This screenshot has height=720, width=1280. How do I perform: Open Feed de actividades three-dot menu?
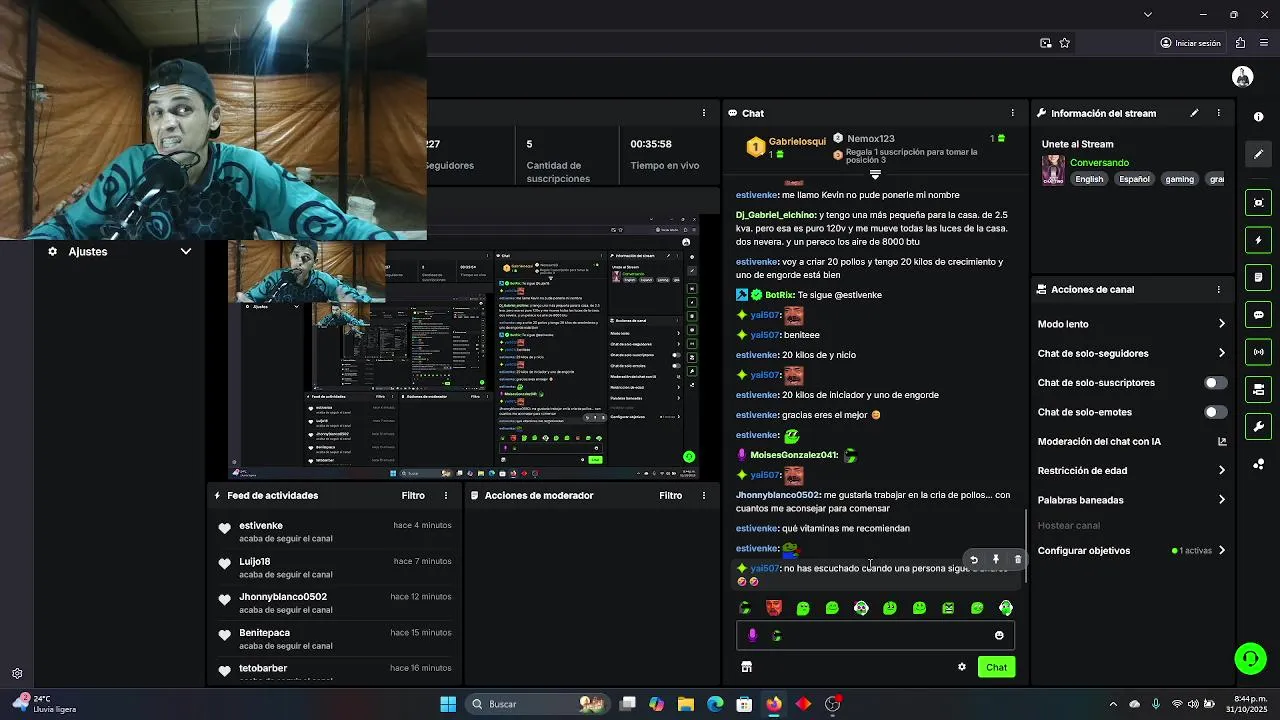(446, 495)
